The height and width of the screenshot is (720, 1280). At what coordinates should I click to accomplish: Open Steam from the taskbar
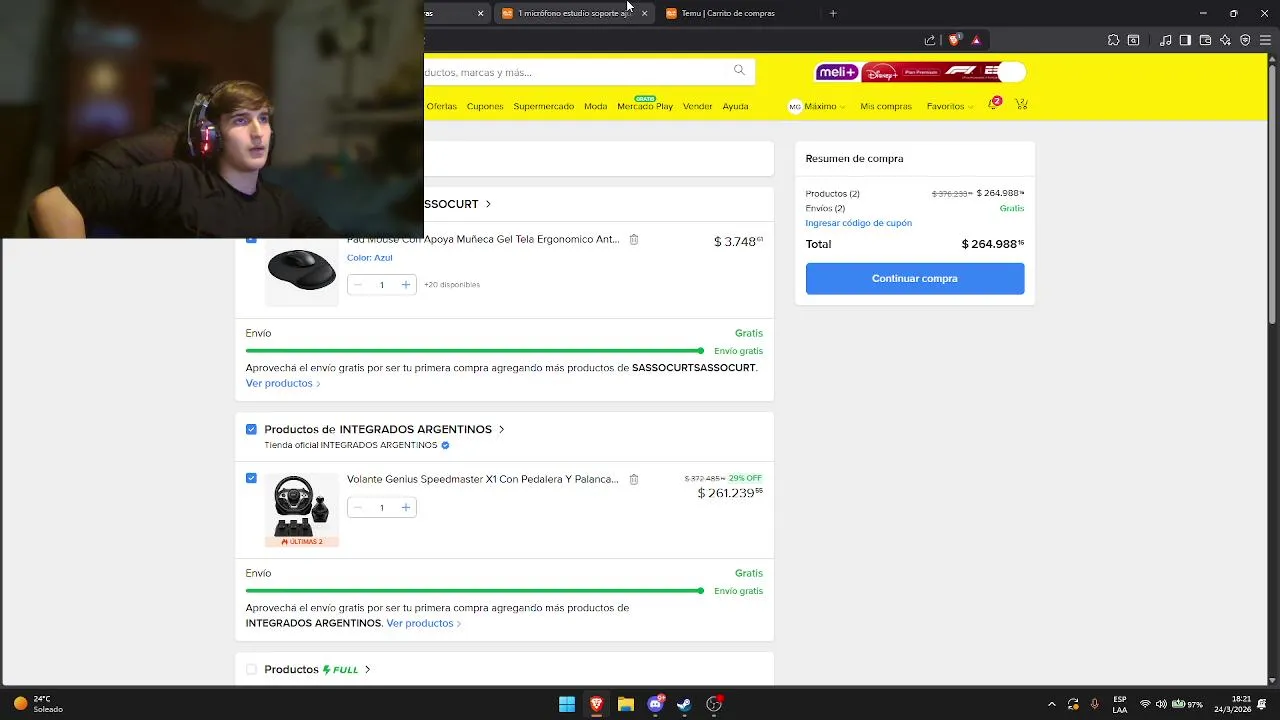[x=684, y=704]
